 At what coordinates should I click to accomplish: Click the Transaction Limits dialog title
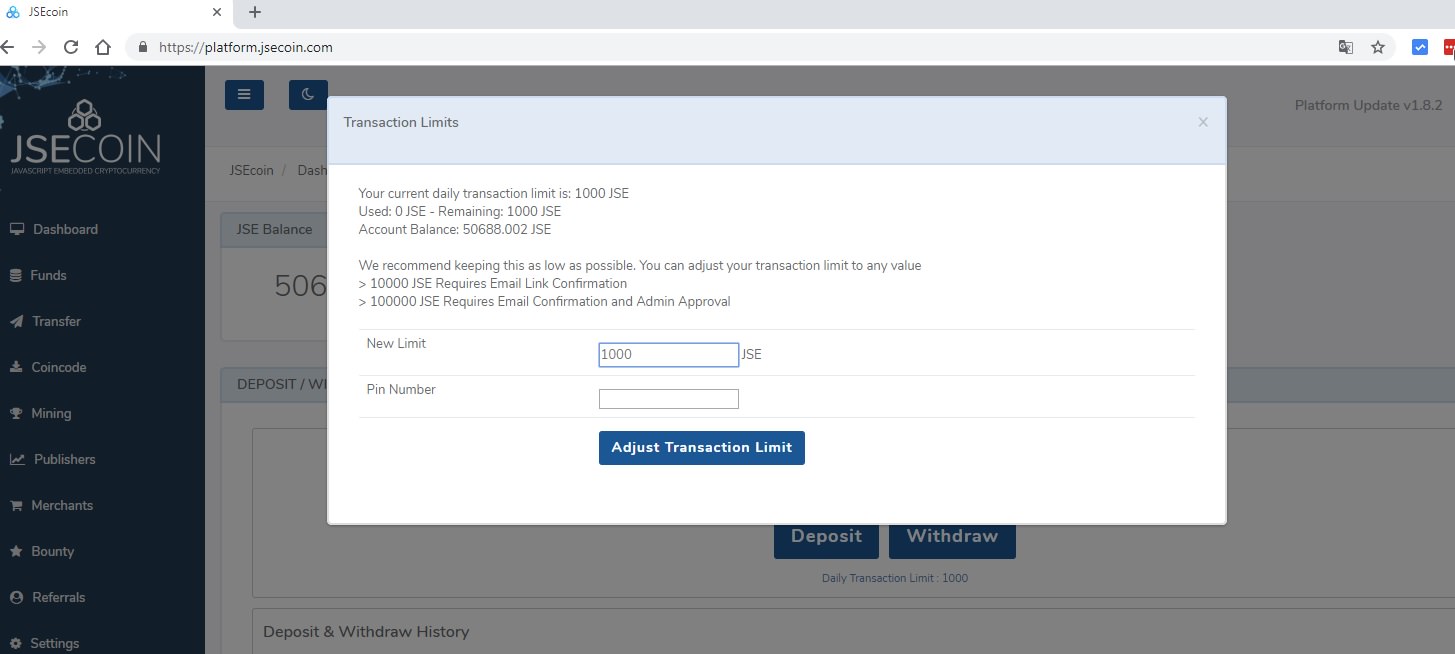[401, 122]
